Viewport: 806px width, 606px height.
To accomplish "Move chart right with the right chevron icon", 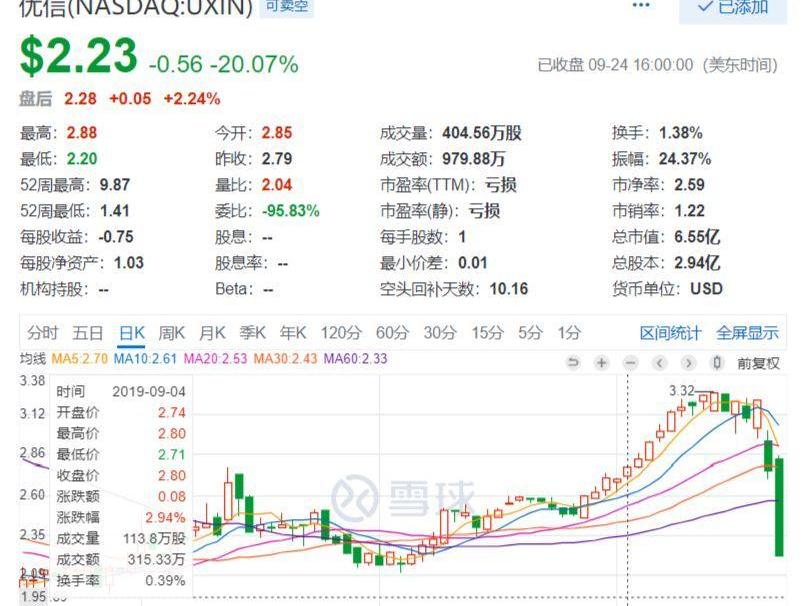I will click(688, 363).
